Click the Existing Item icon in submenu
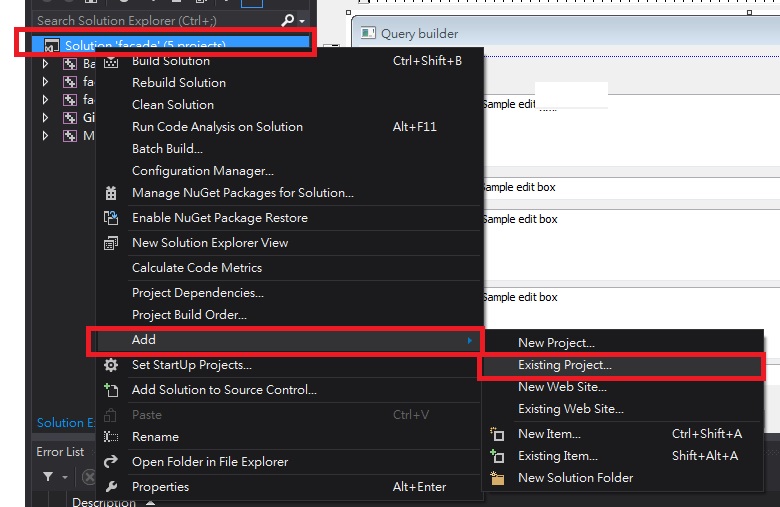 [497, 456]
